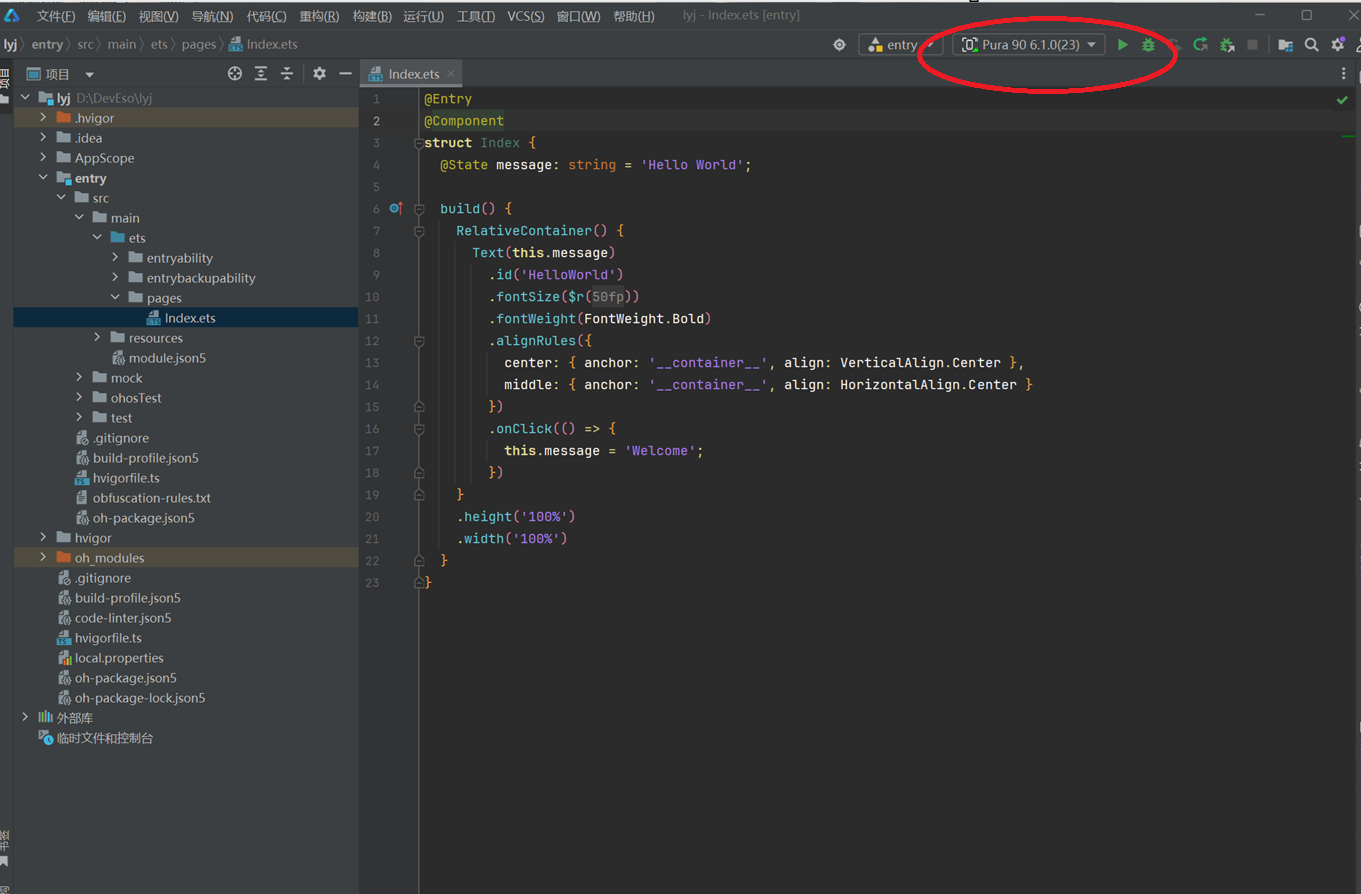Screen dimensions: 1361x894
Task: Click the DevEco Studio logo icon
Action: coord(11,15)
